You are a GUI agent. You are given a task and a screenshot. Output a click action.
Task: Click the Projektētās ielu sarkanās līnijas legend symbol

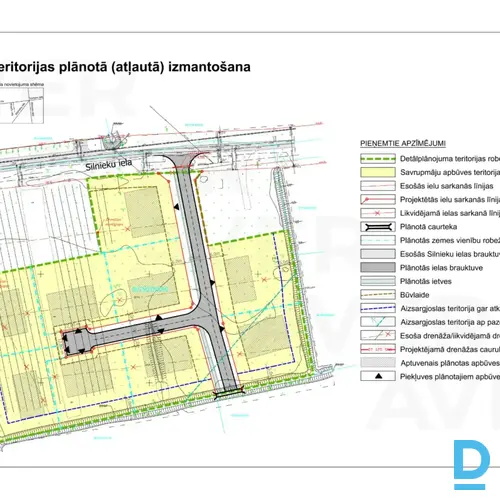[x=378, y=200]
